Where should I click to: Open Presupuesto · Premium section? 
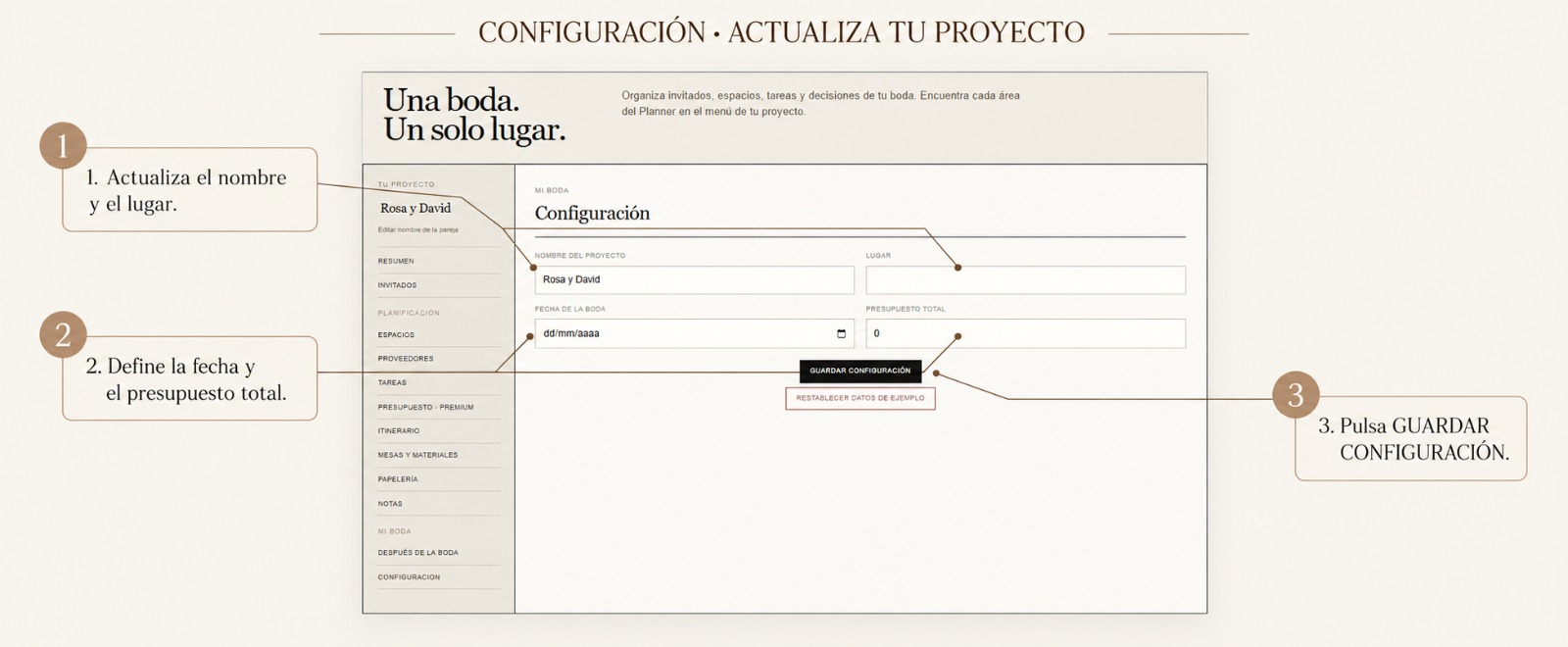(x=425, y=407)
